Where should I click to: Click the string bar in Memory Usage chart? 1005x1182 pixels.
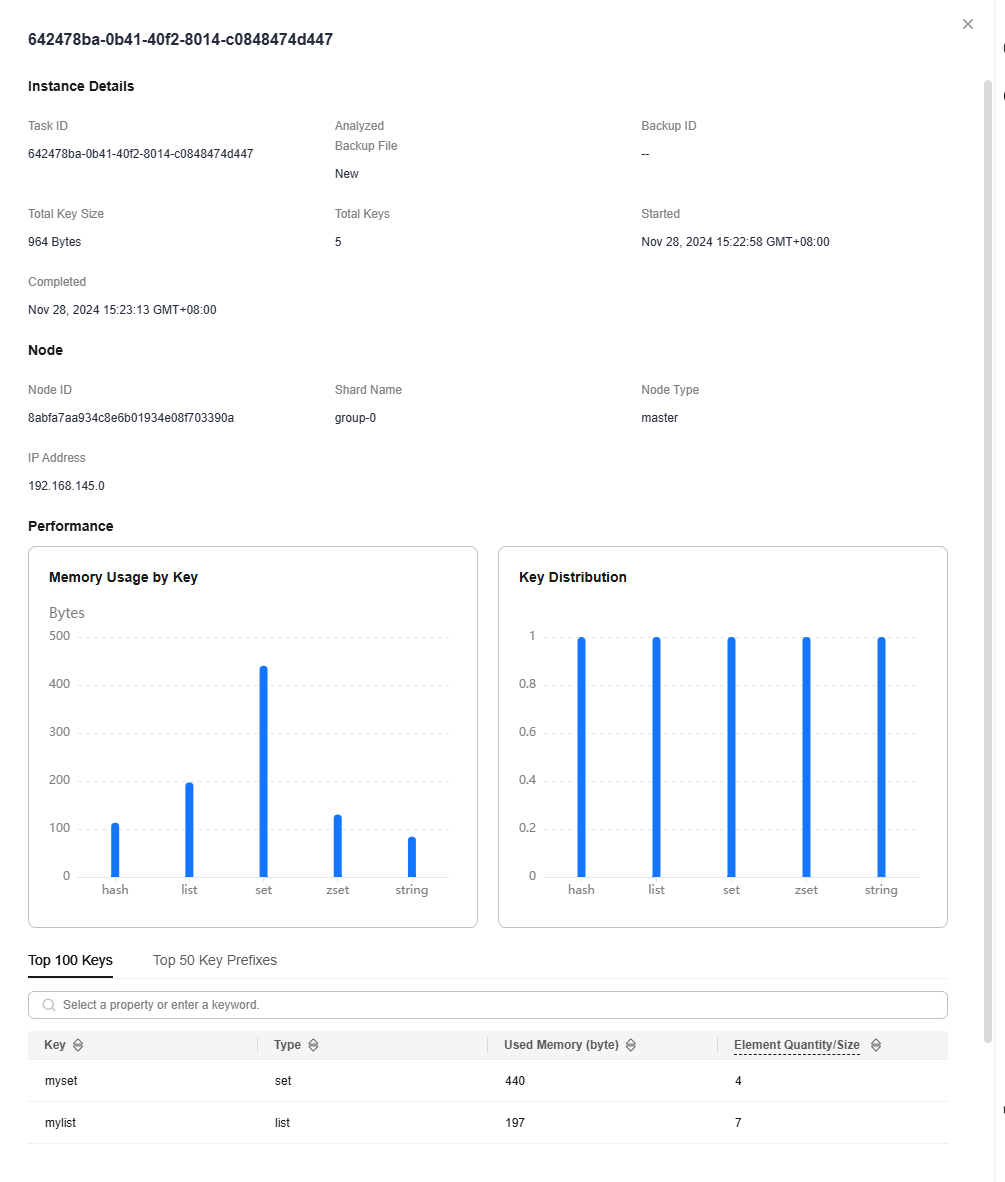(x=412, y=856)
